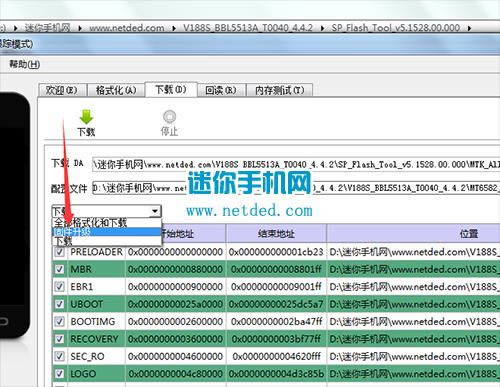
Task: Click MBR end address 0x00000000008801ff
Action: tap(276, 269)
